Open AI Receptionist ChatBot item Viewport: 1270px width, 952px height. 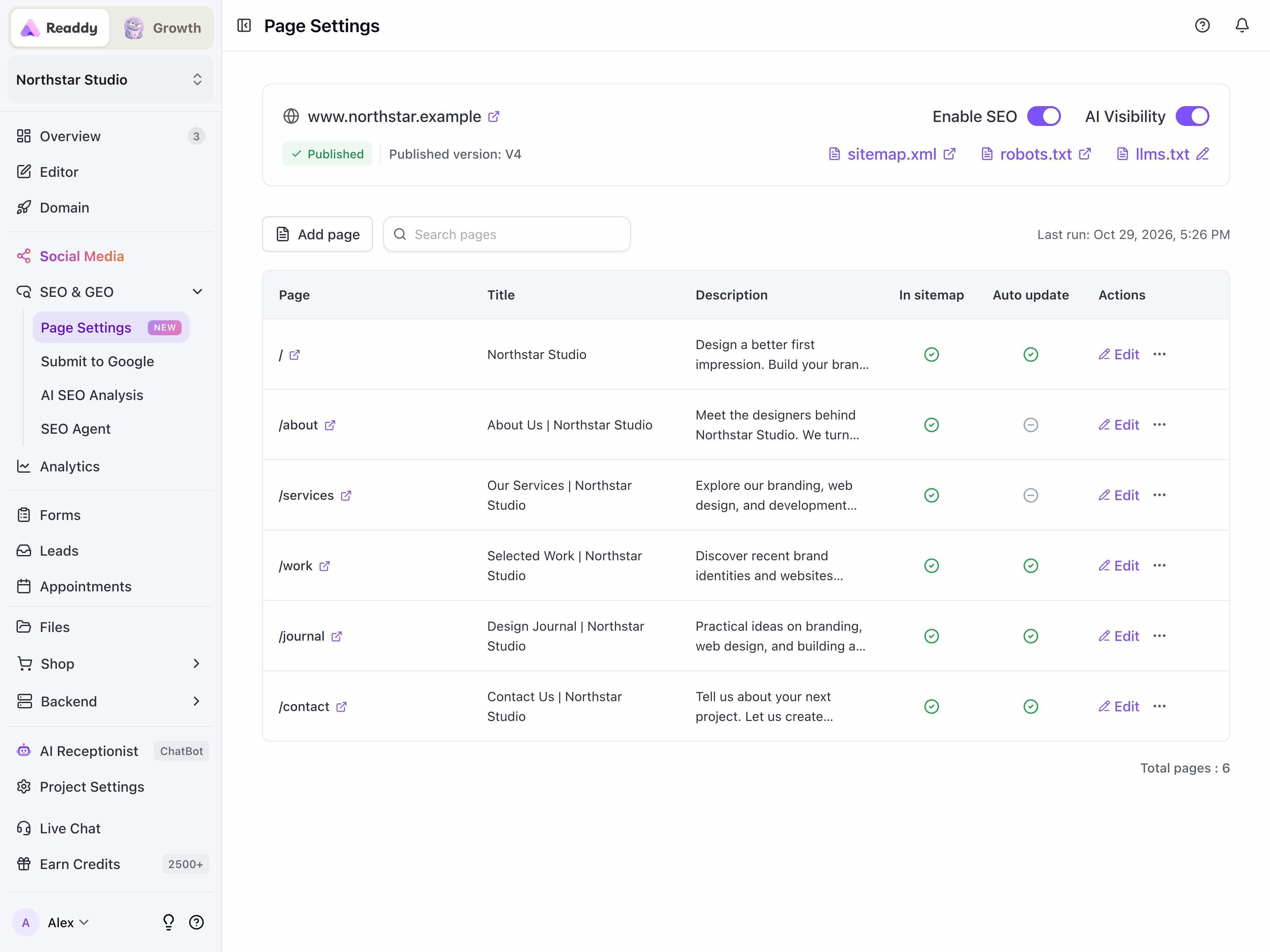tap(111, 751)
